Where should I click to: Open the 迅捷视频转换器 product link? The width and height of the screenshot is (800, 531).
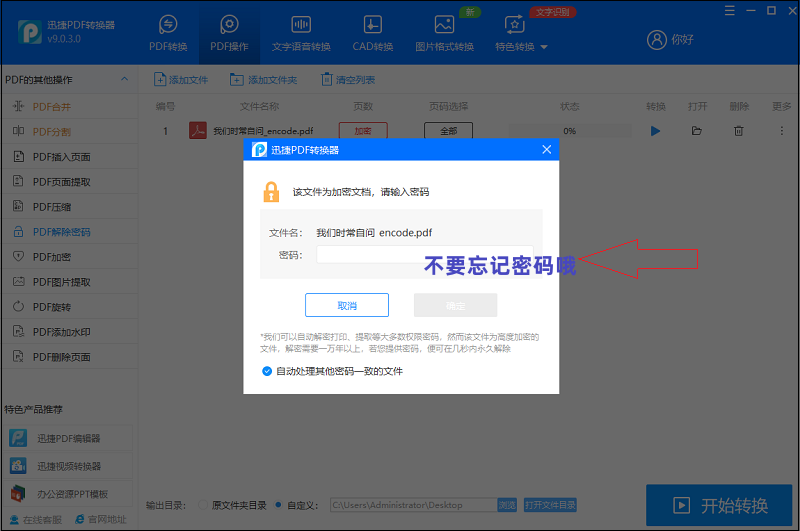click(70, 466)
